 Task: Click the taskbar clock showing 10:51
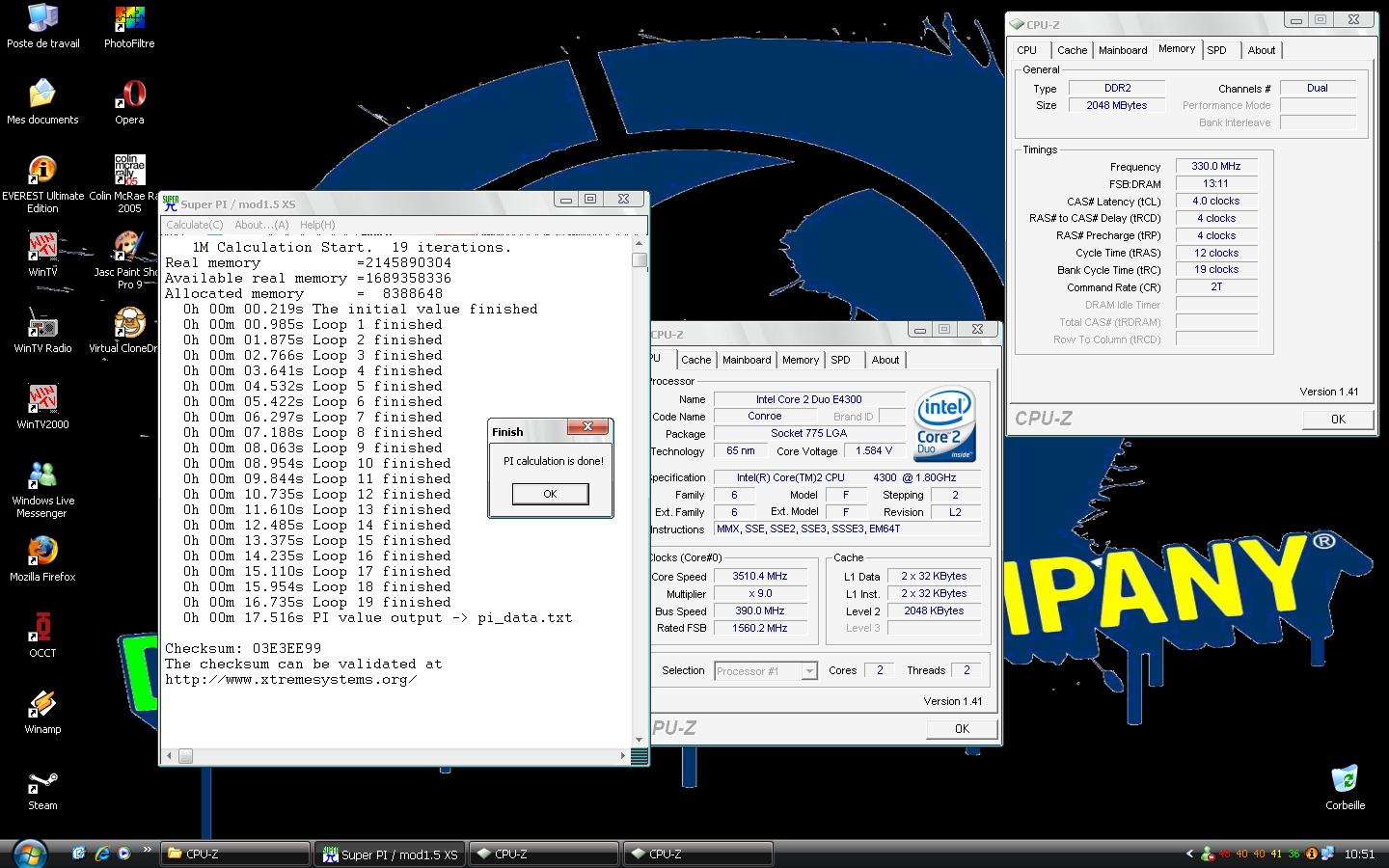click(x=1360, y=854)
